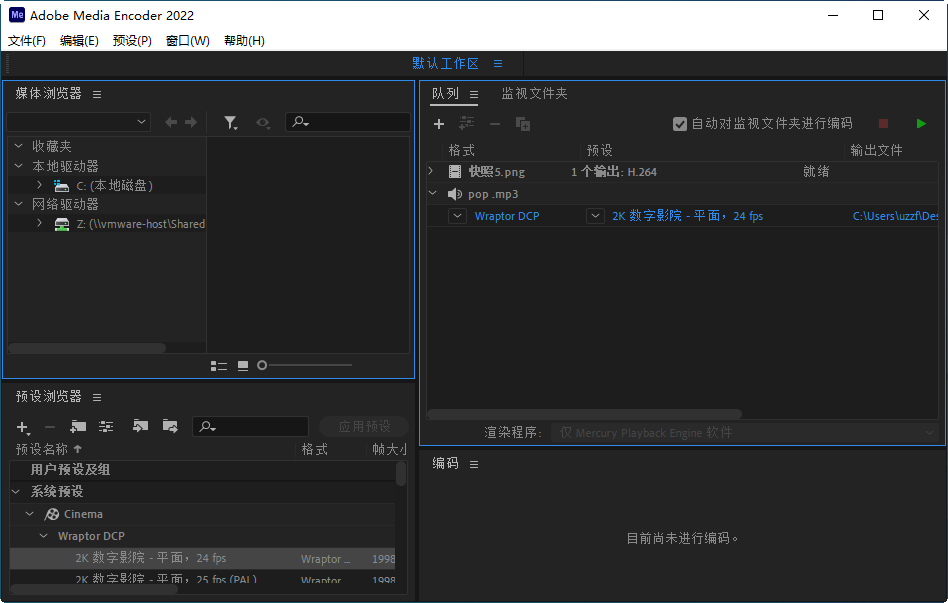Open the media browser filter icon

[x=231, y=122]
